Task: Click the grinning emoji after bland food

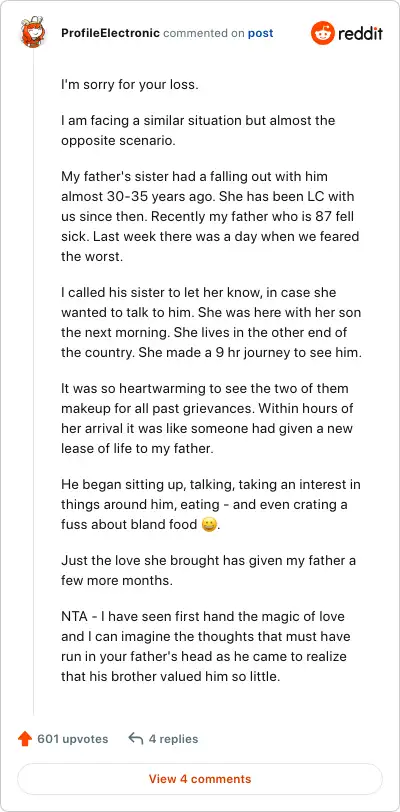Action: 208,525
